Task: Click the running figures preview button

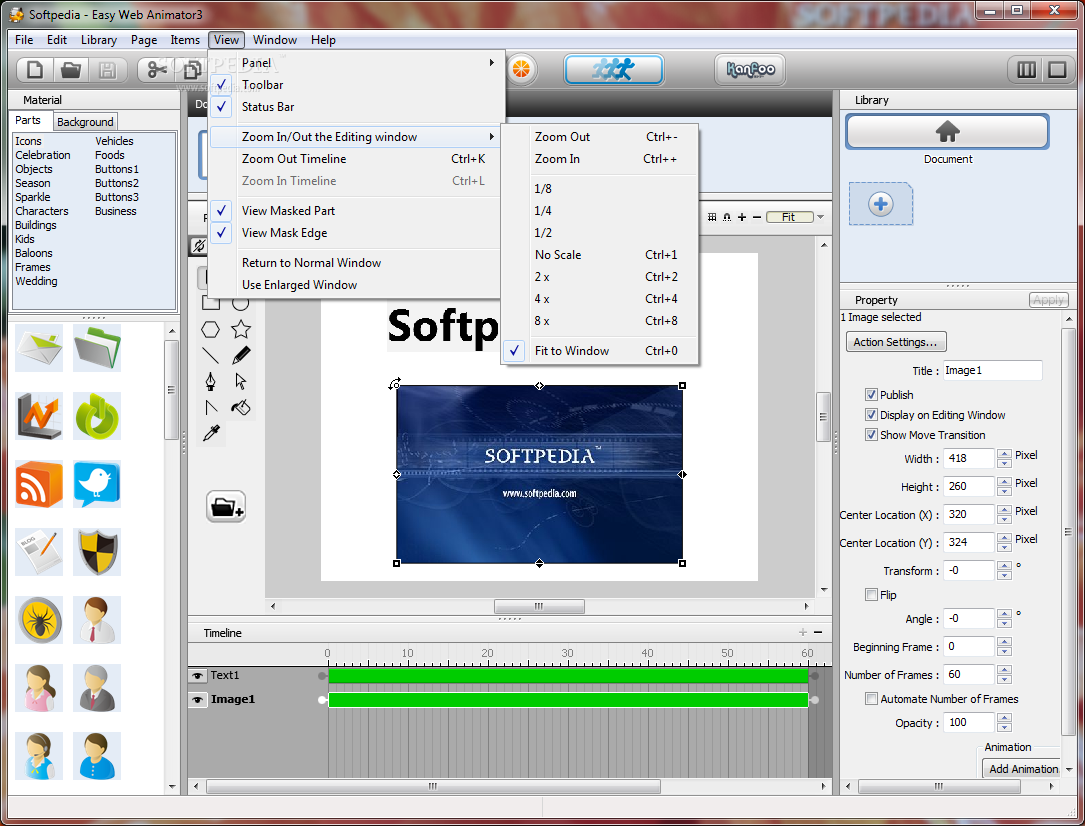Action: point(614,70)
